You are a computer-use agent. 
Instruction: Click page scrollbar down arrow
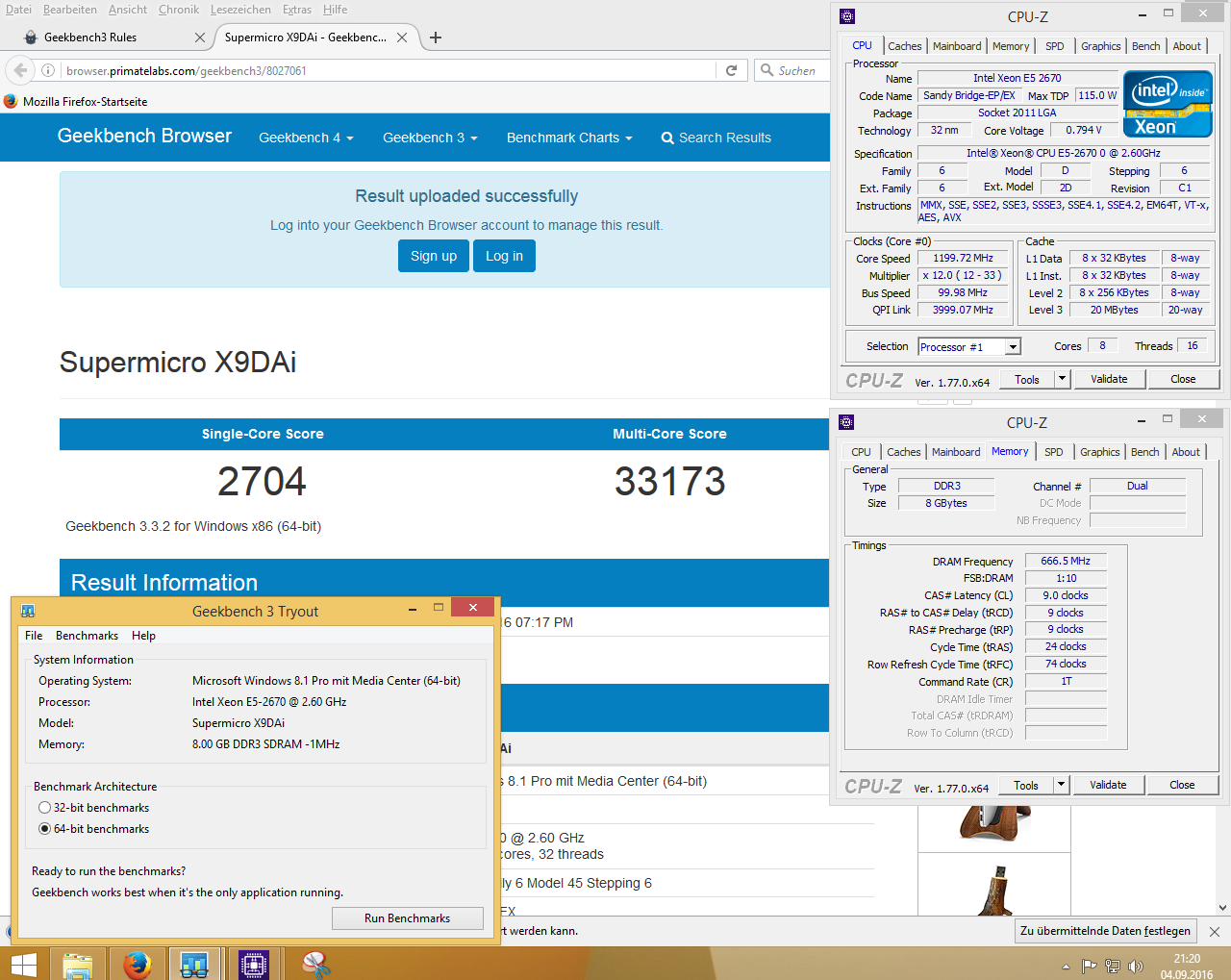tap(1222, 907)
